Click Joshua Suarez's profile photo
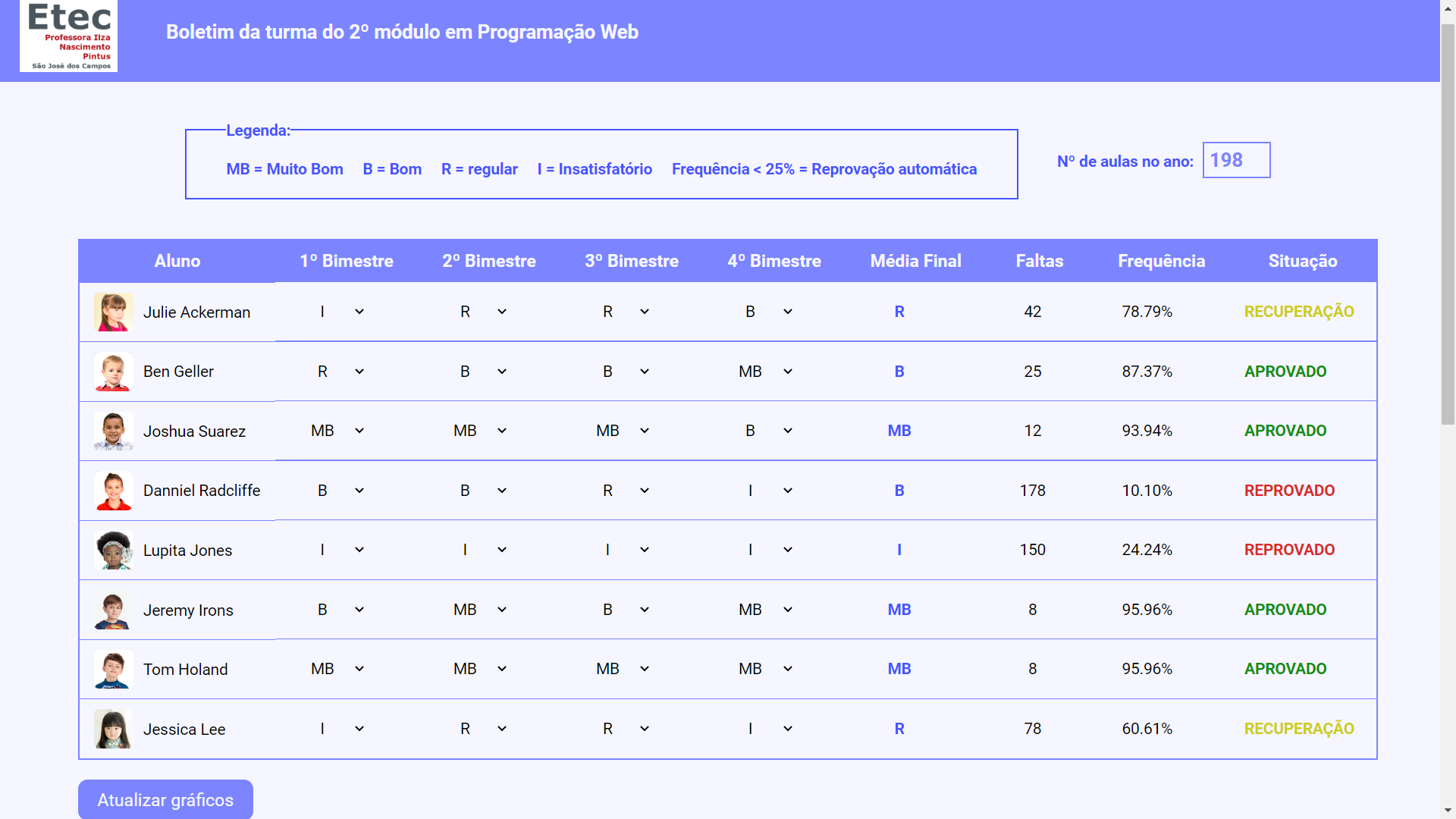The width and height of the screenshot is (1456, 819). point(112,431)
